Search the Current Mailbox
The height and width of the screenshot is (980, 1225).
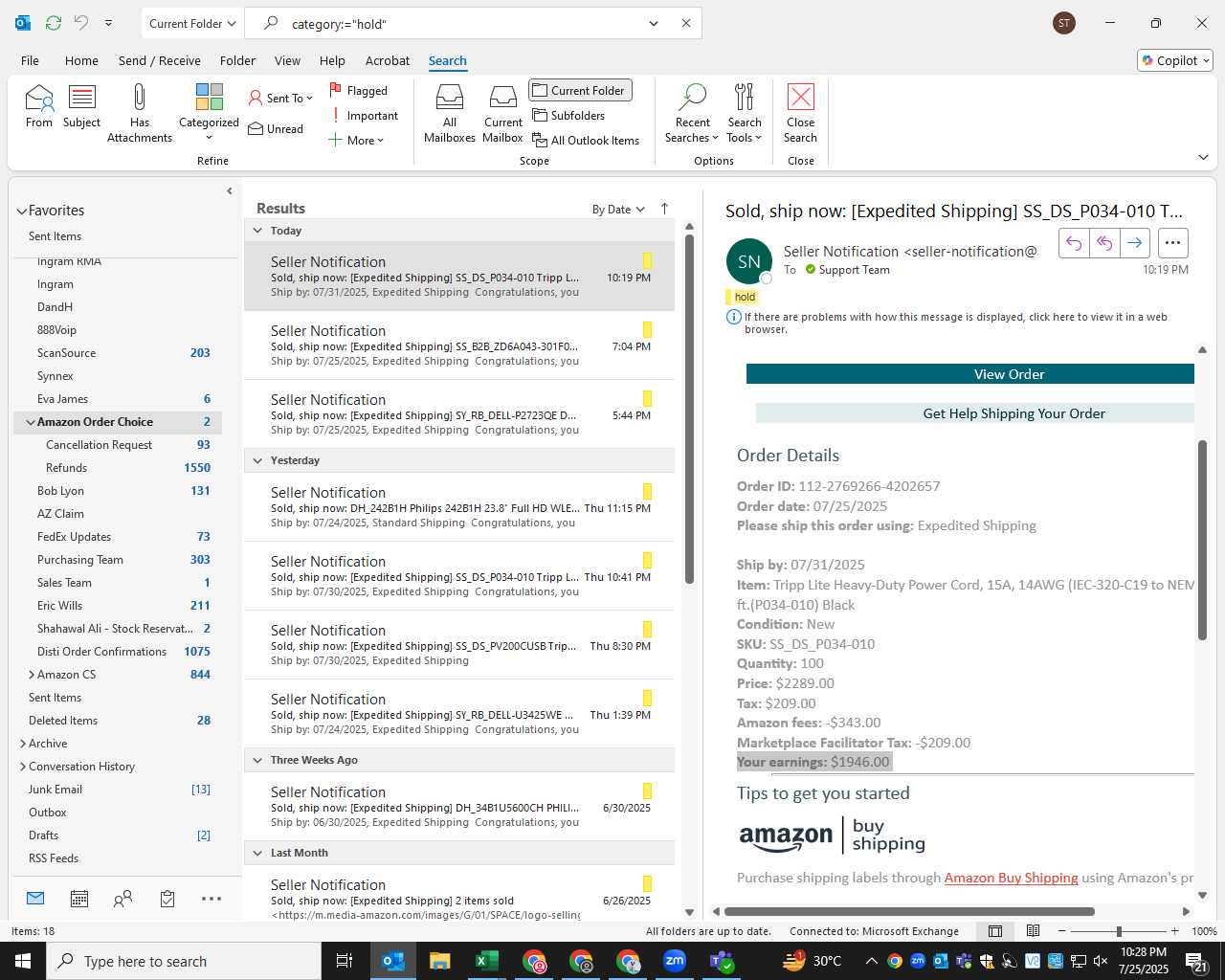tap(503, 113)
